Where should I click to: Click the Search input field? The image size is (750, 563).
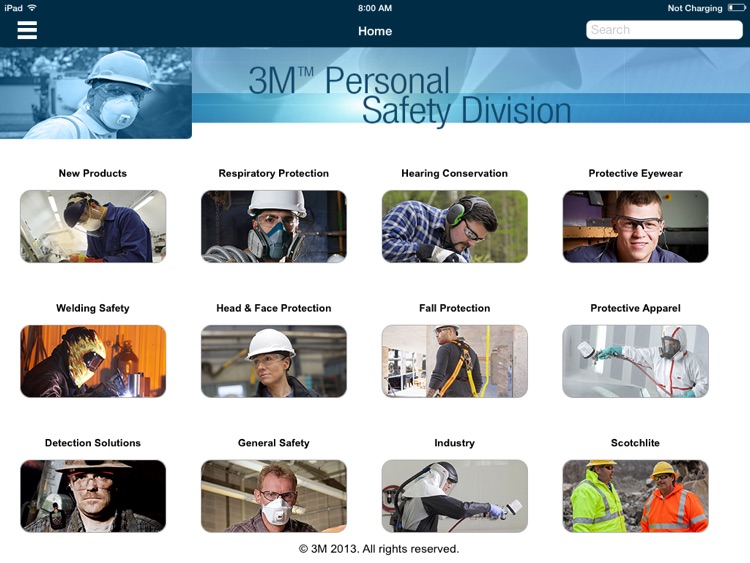click(x=664, y=30)
